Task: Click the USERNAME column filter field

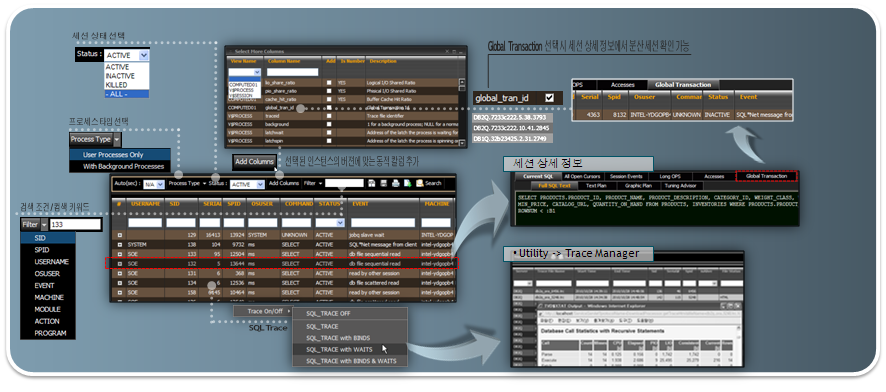Action: (x=145, y=223)
